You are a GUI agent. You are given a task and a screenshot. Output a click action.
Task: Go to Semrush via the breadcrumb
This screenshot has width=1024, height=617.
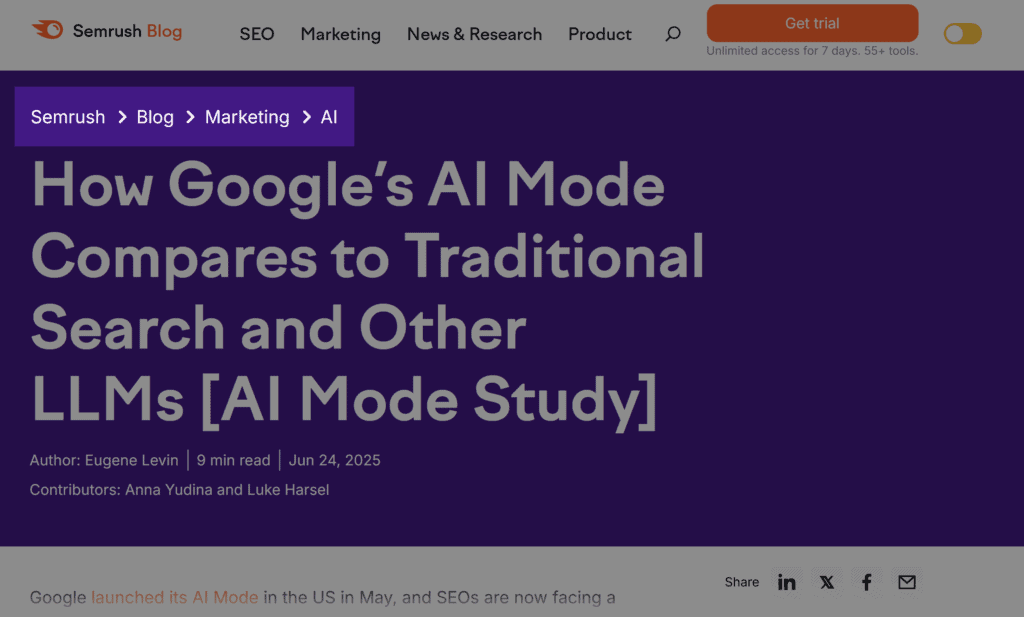67,117
